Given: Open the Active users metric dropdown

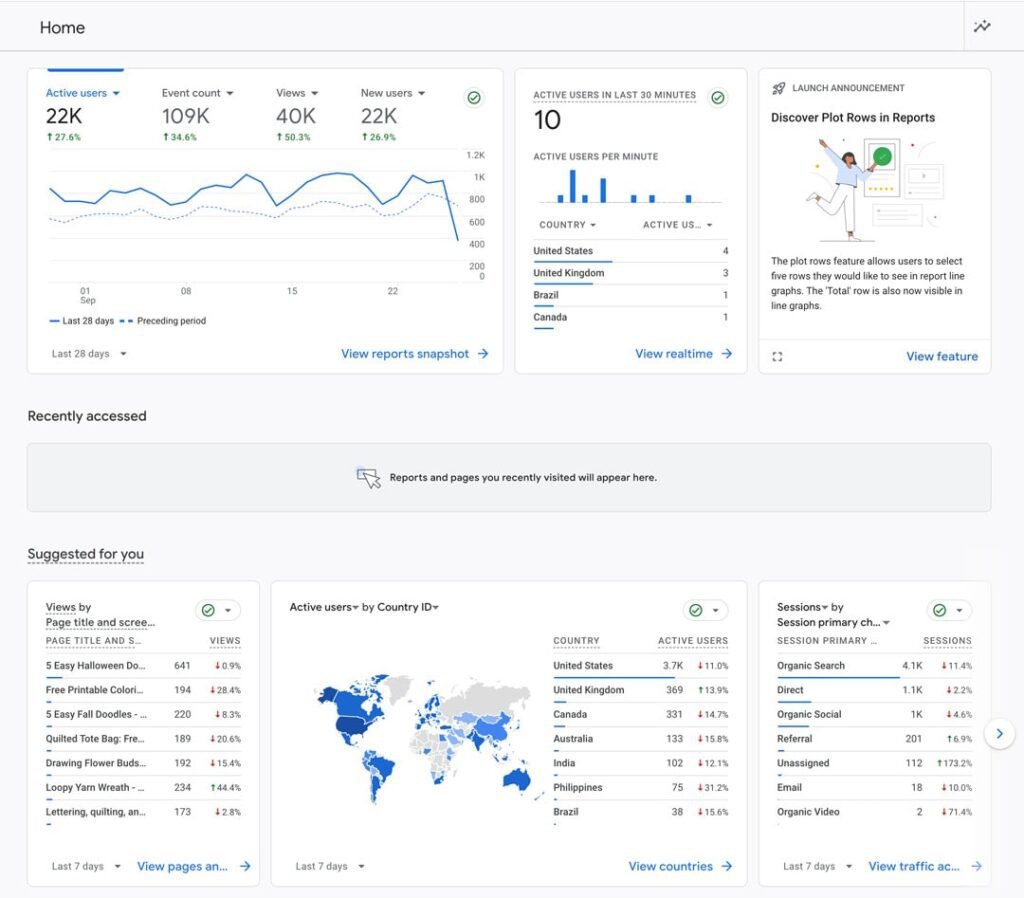Looking at the screenshot, I should (82, 93).
